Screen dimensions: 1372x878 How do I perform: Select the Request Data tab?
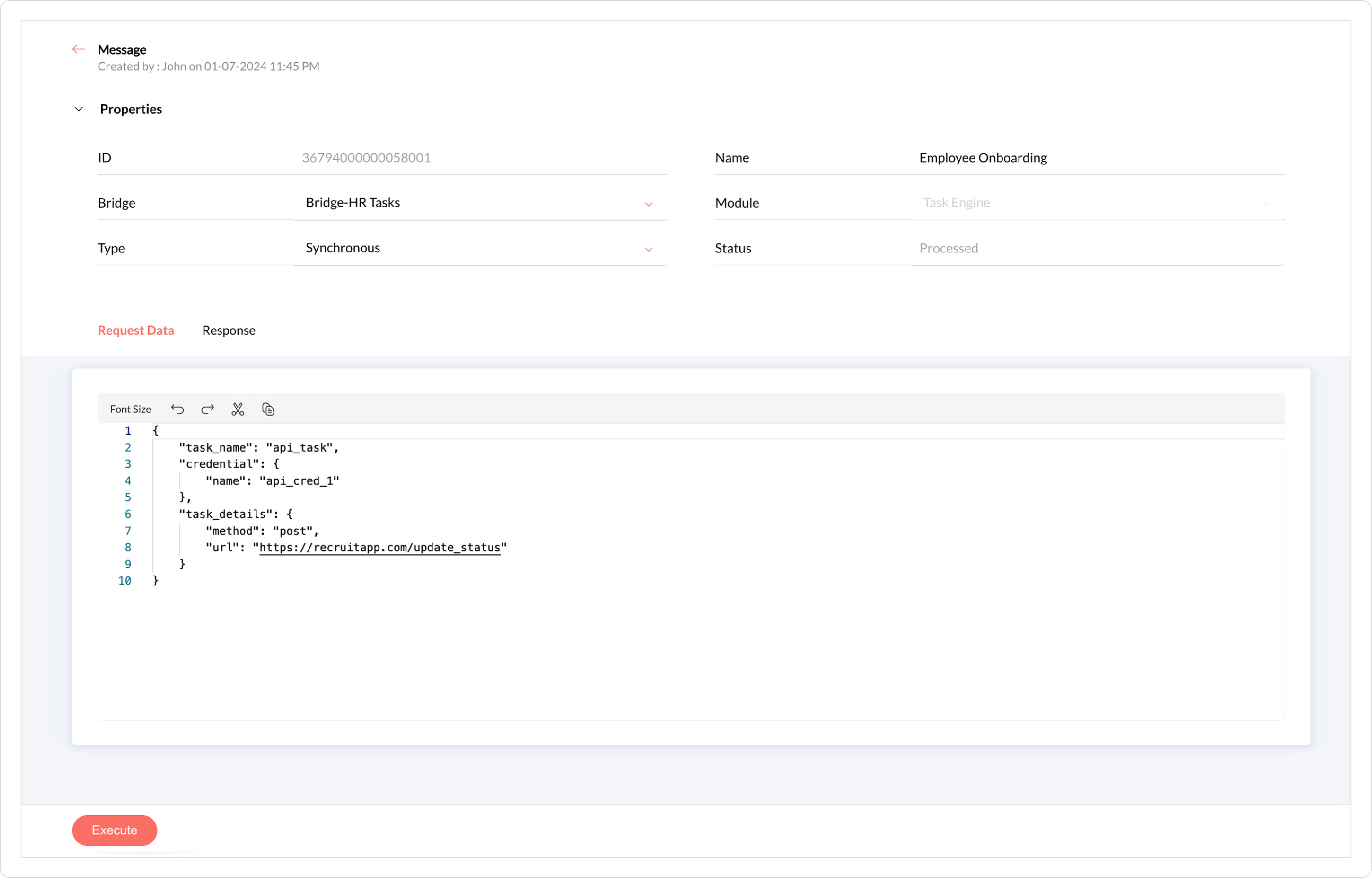coord(136,331)
